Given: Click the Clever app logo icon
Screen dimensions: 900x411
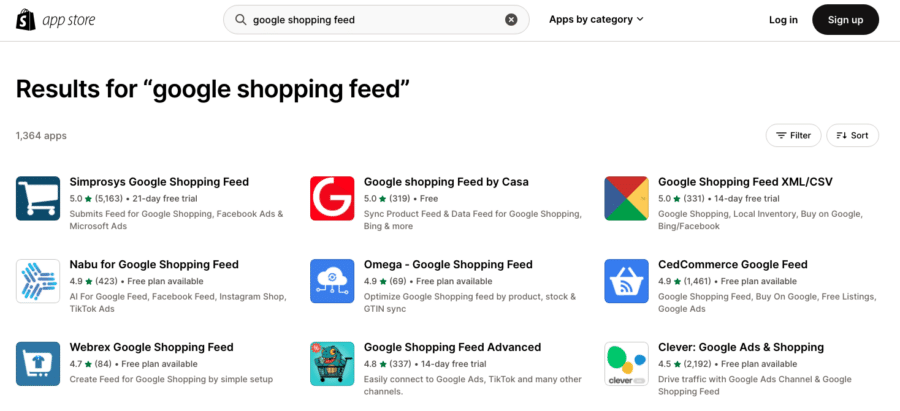Looking at the screenshot, I should (627, 364).
